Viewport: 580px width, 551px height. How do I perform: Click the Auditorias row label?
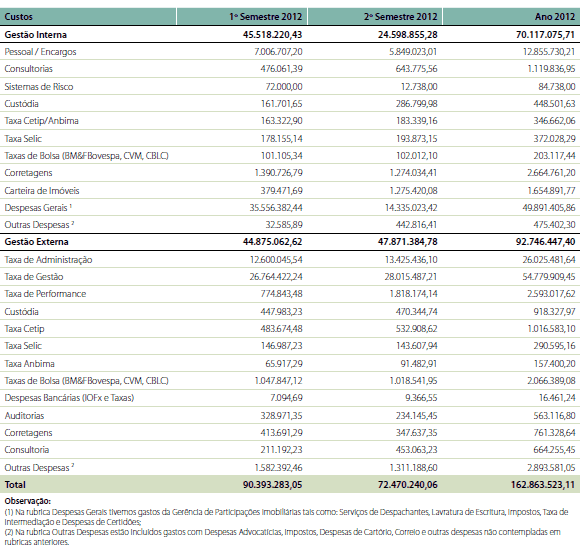click(x=24, y=416)
